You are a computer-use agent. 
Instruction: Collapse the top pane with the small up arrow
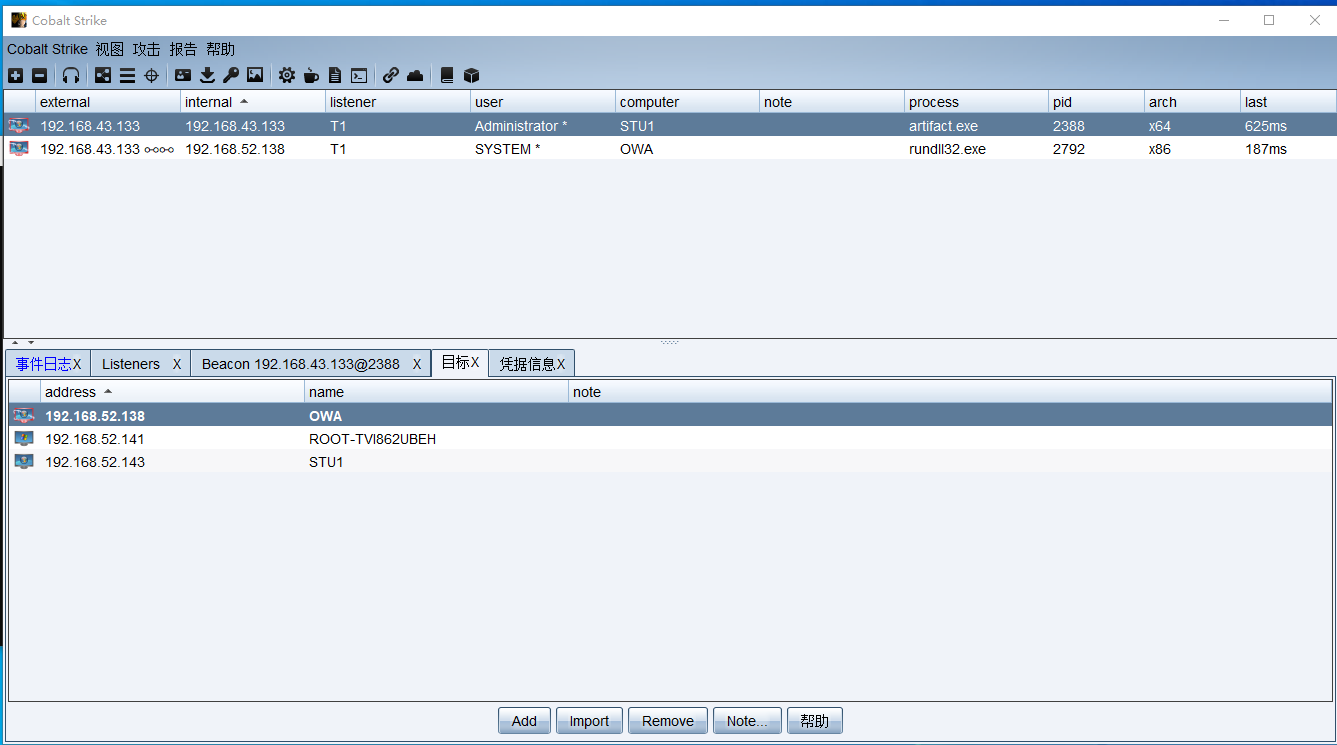pyautogui.click(x=15, y=342)
